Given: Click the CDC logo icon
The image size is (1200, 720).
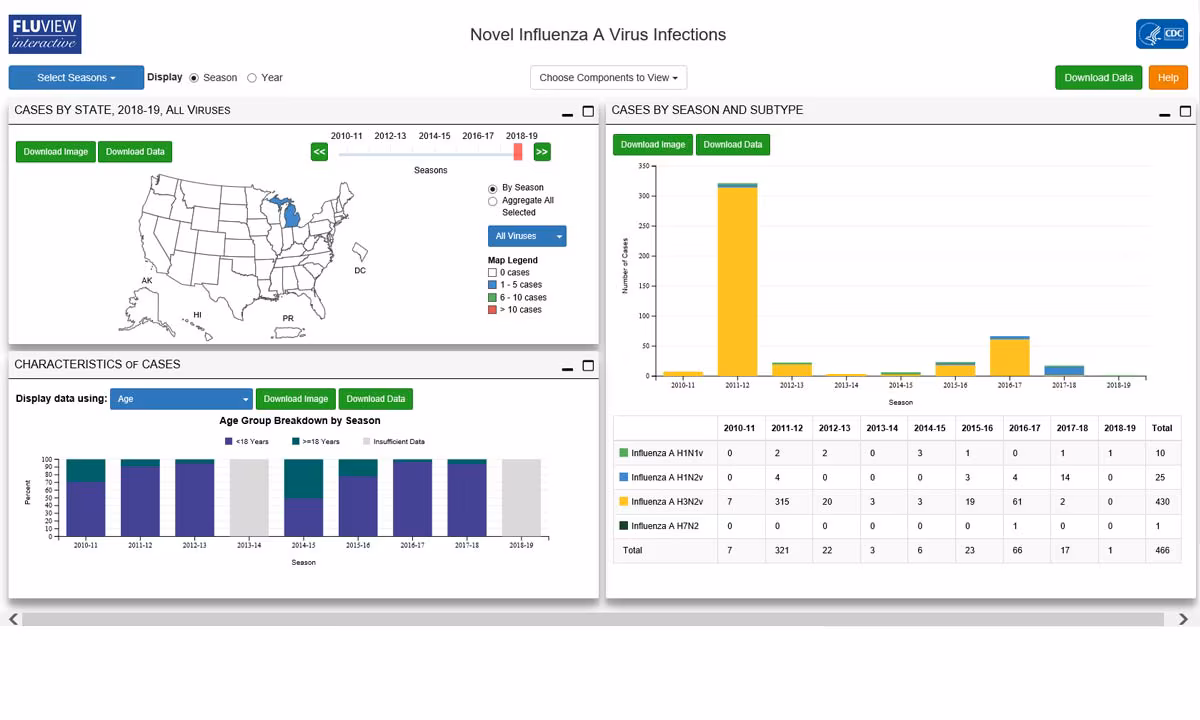Looking at the screenshot, I should tap(1161, 34).
